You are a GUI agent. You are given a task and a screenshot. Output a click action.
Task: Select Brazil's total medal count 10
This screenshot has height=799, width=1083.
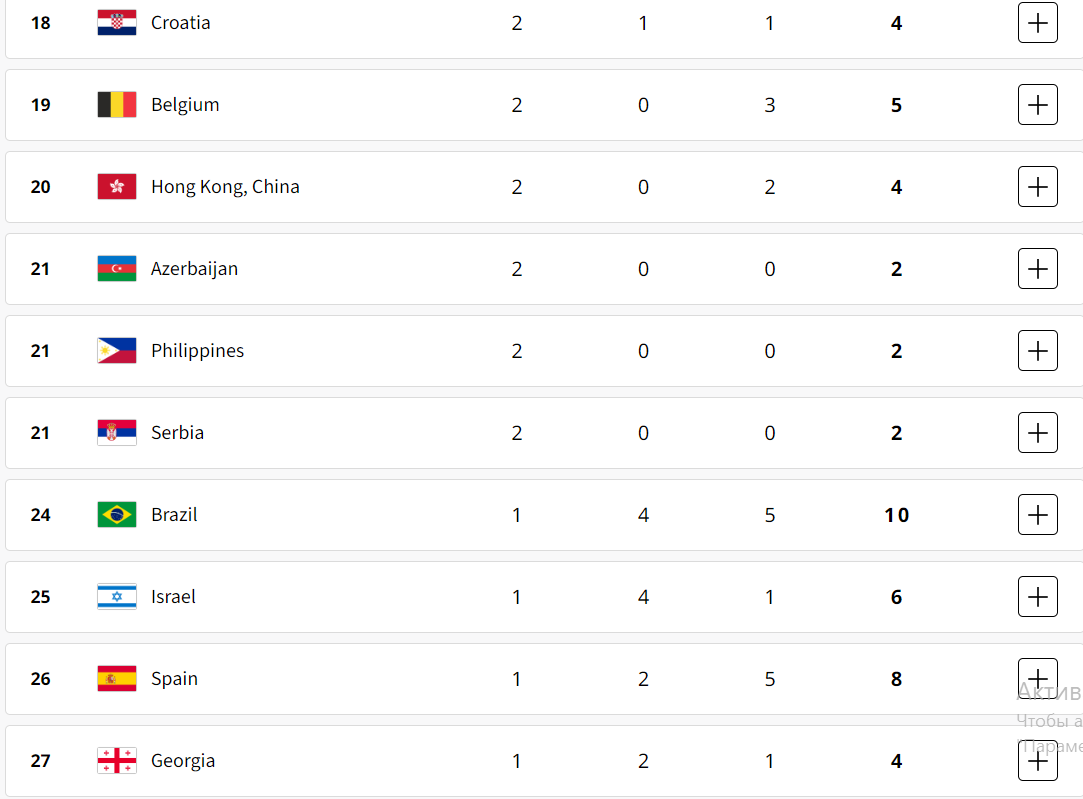click(897, 515)
